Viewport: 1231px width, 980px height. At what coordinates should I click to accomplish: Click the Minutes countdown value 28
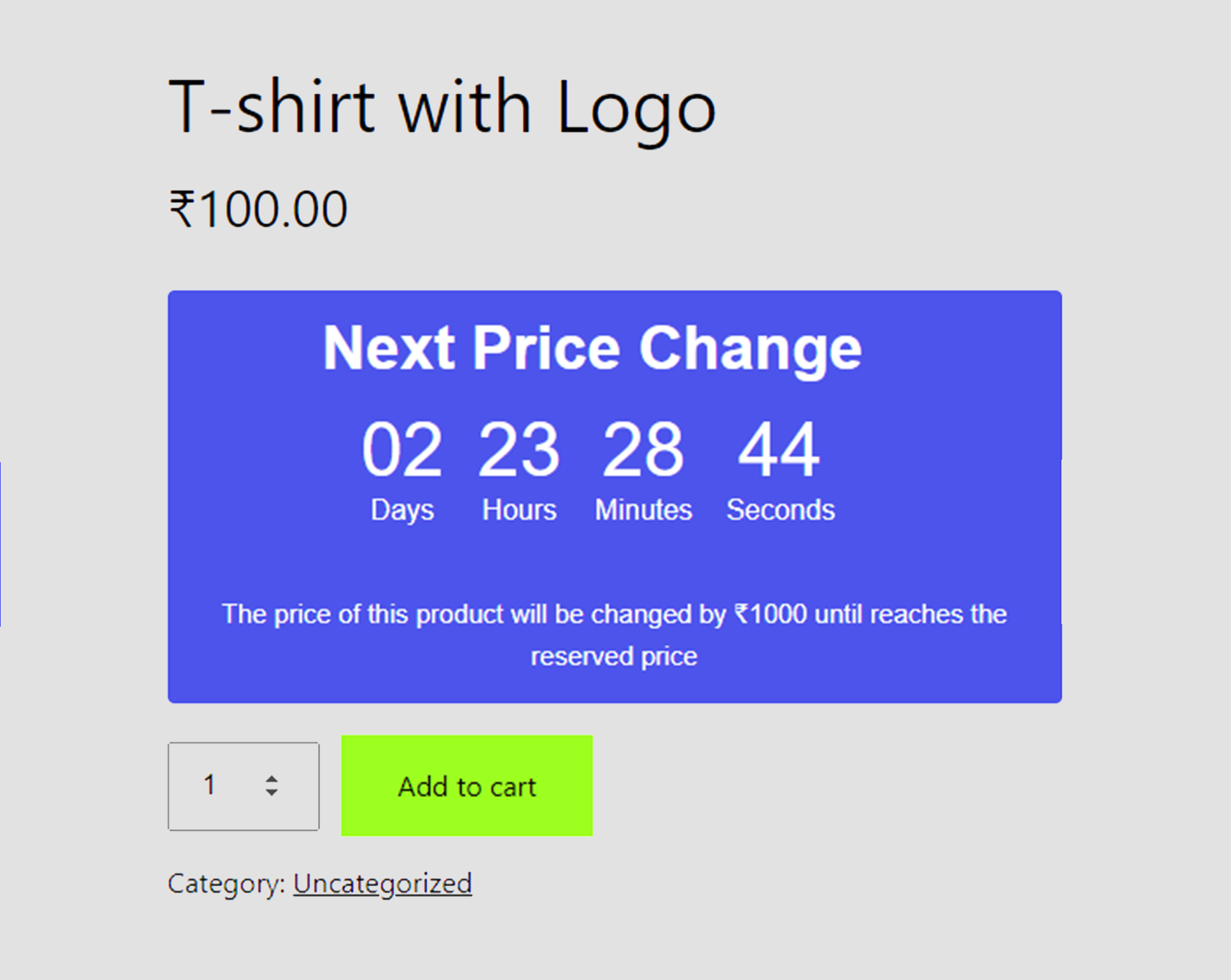pyautogui.click(x=643, y=449)
